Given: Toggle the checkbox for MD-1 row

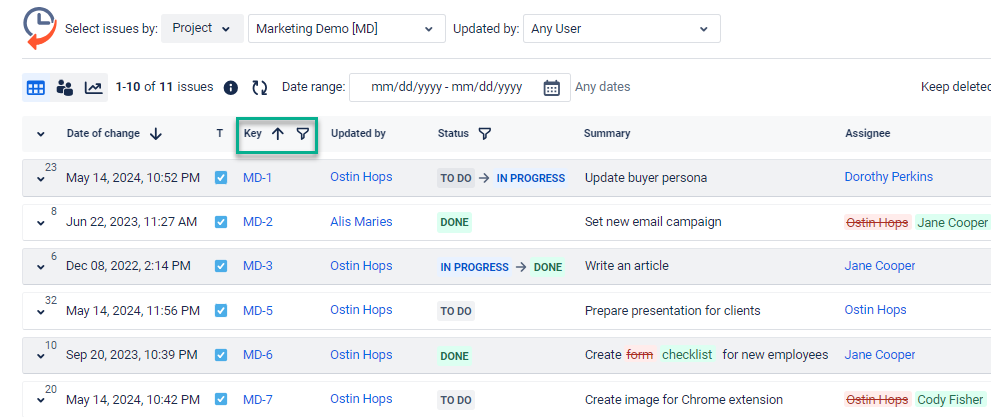Looking at the screenshot, I should pyautogui.click(x=221, y=178).
